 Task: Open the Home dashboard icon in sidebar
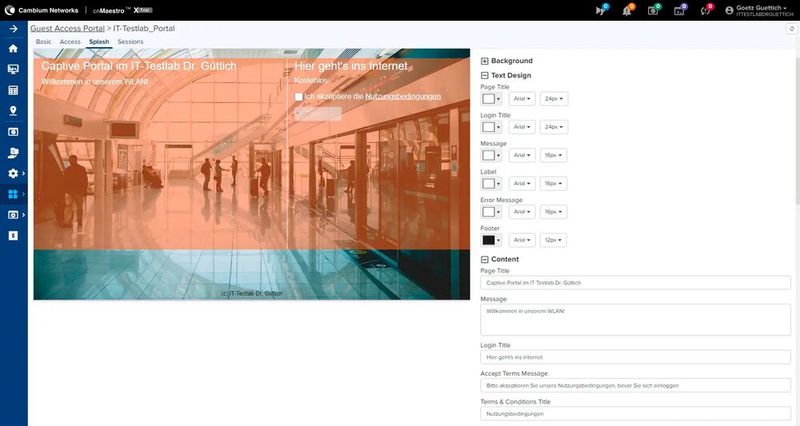tap(13, 48)
